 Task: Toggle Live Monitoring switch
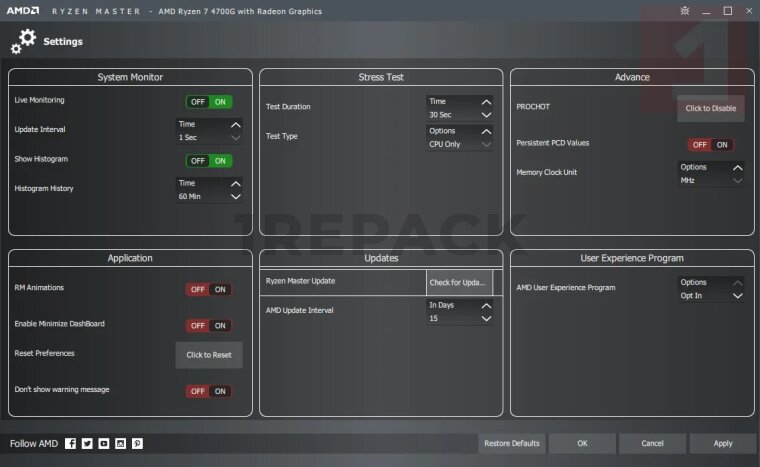(208, 102)
